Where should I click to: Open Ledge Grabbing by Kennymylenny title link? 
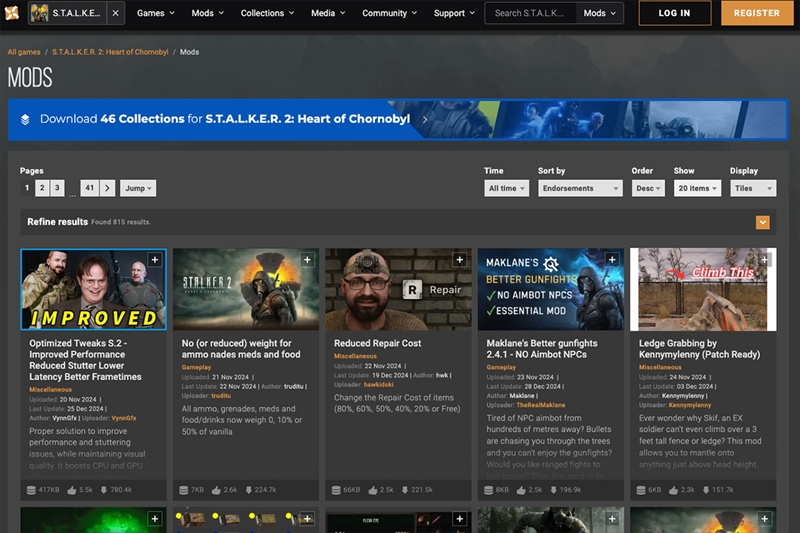click(x=699, y=349)
